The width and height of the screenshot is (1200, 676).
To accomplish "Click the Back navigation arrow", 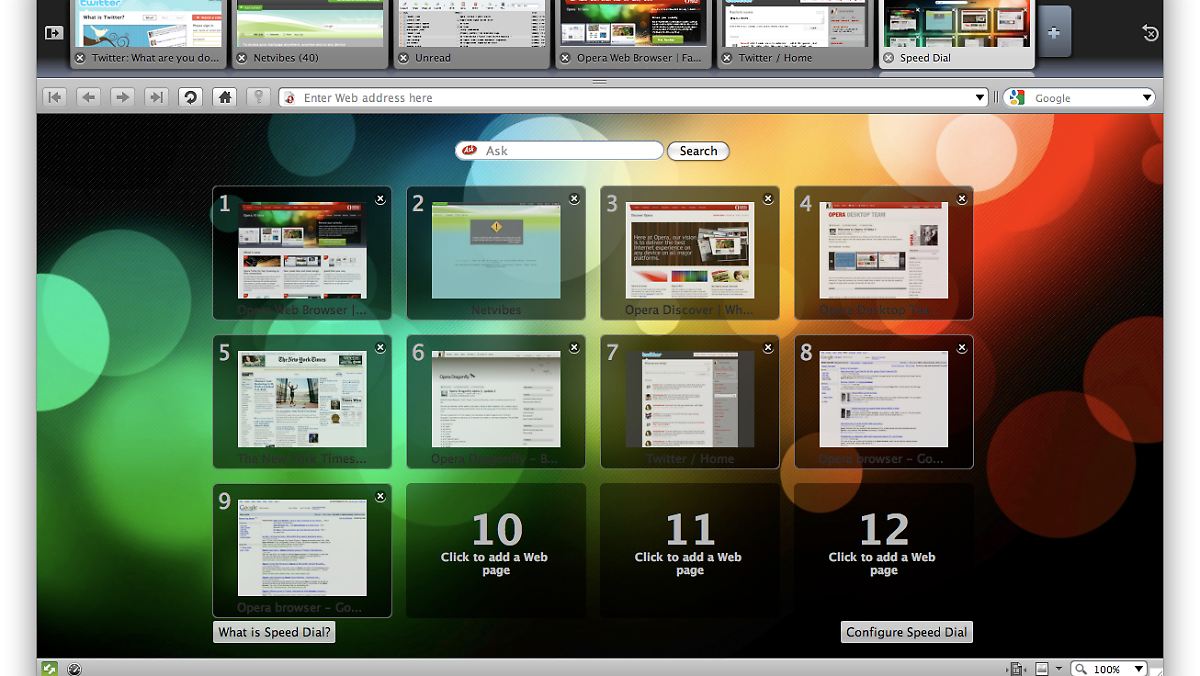I will [88, 97].
